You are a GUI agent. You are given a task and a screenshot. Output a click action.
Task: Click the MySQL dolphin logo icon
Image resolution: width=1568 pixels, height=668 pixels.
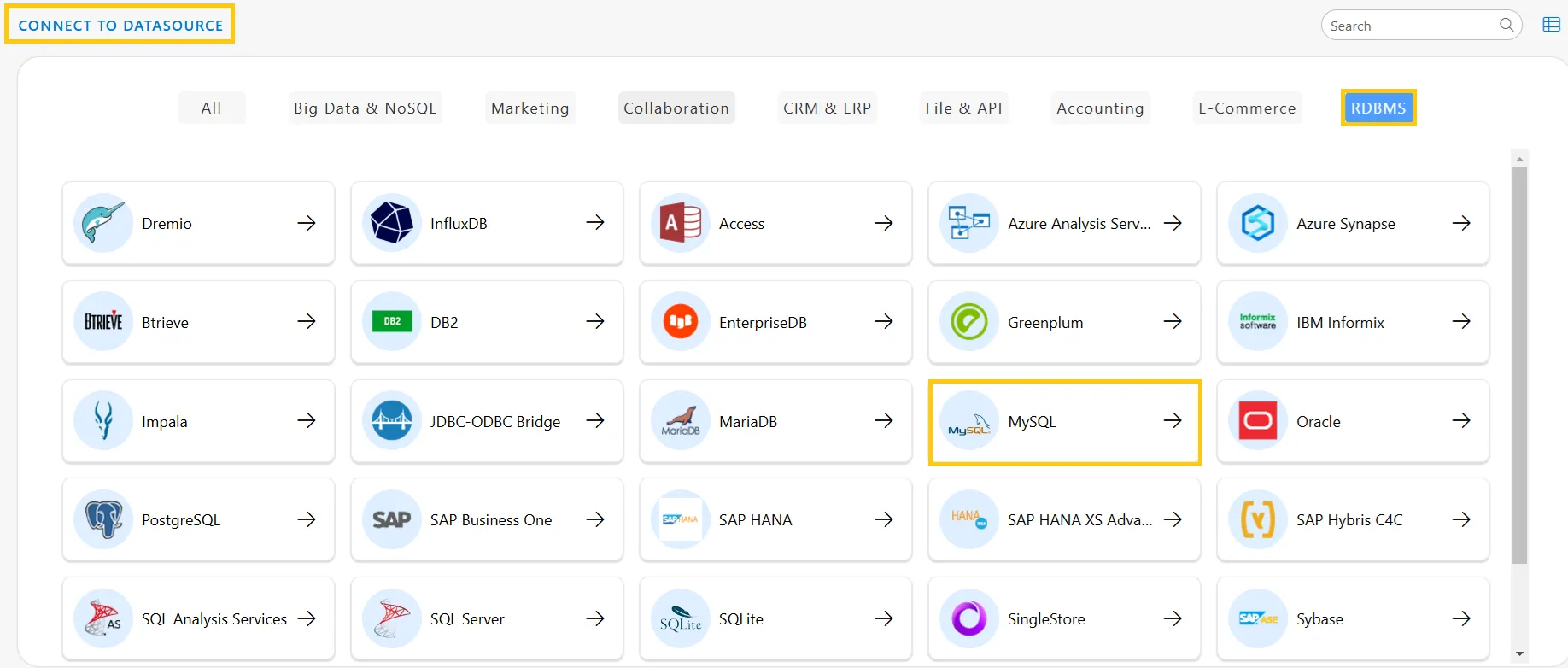969,421
